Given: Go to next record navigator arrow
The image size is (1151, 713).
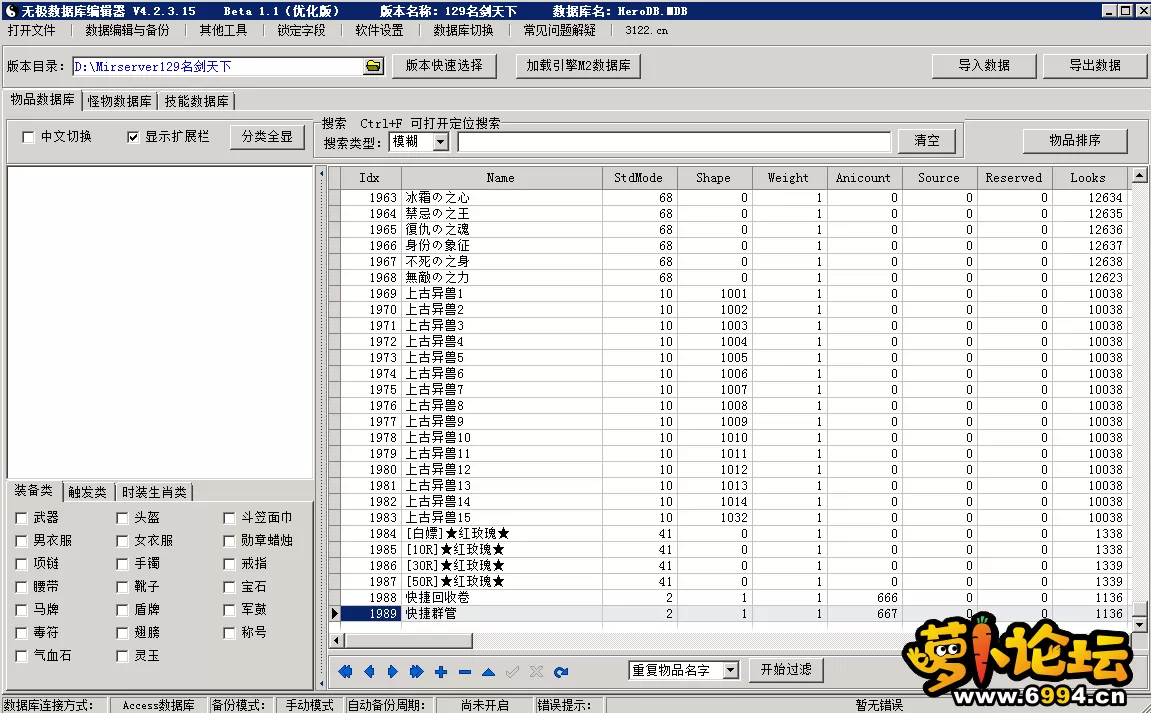Looking at the screenshot, I should point(393,671).
